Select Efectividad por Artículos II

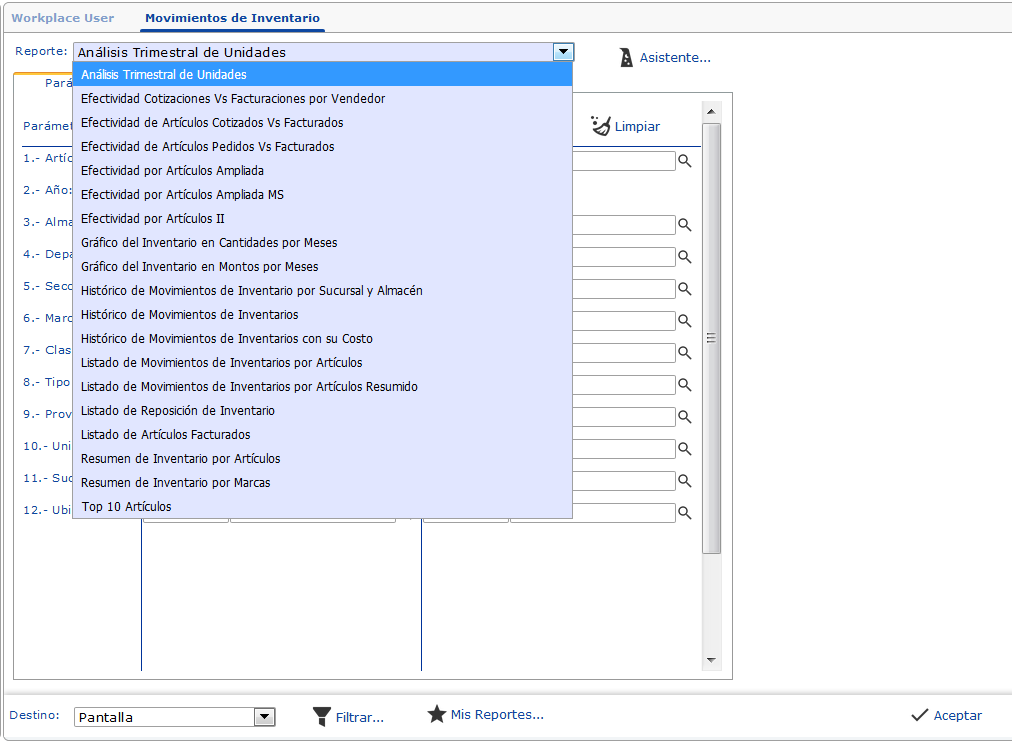click(x=323, y=218)
